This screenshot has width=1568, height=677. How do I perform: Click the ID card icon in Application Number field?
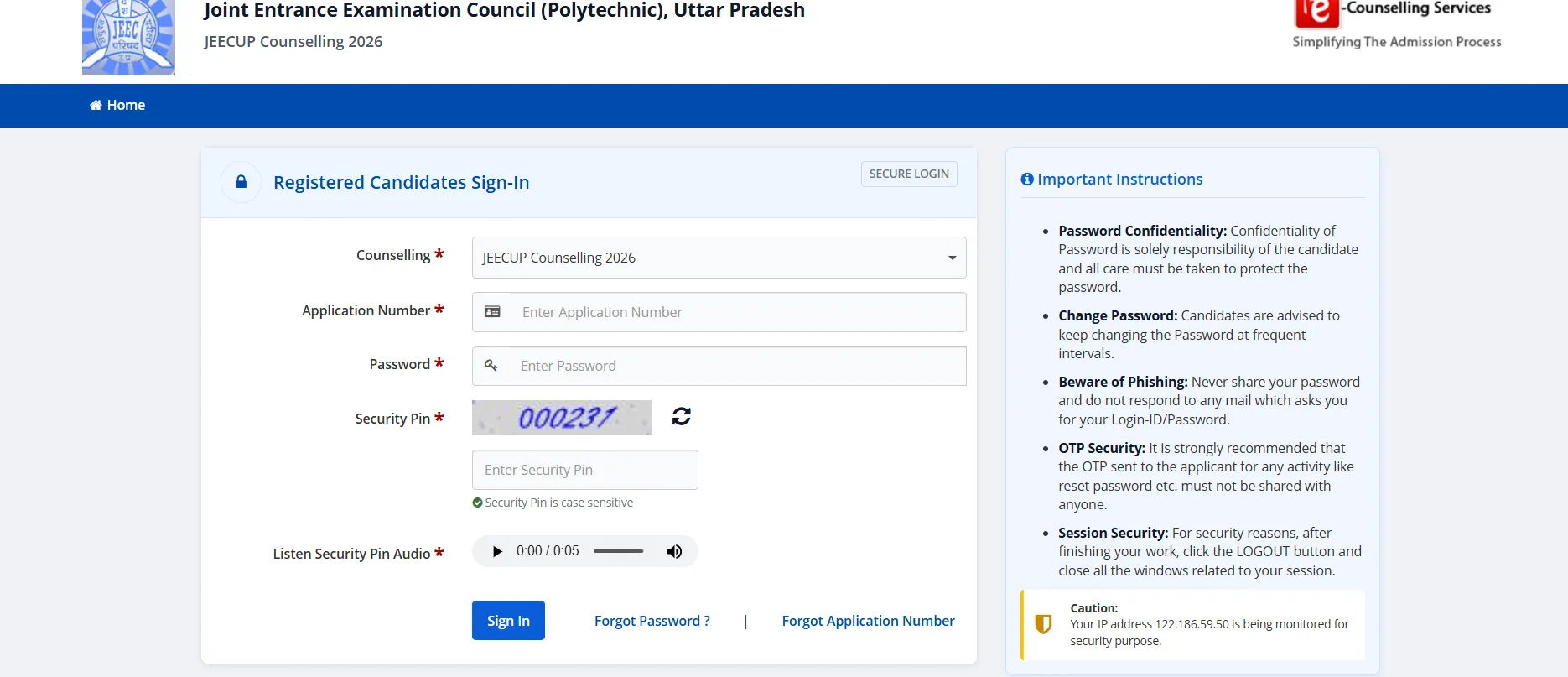tap(492, 312)
